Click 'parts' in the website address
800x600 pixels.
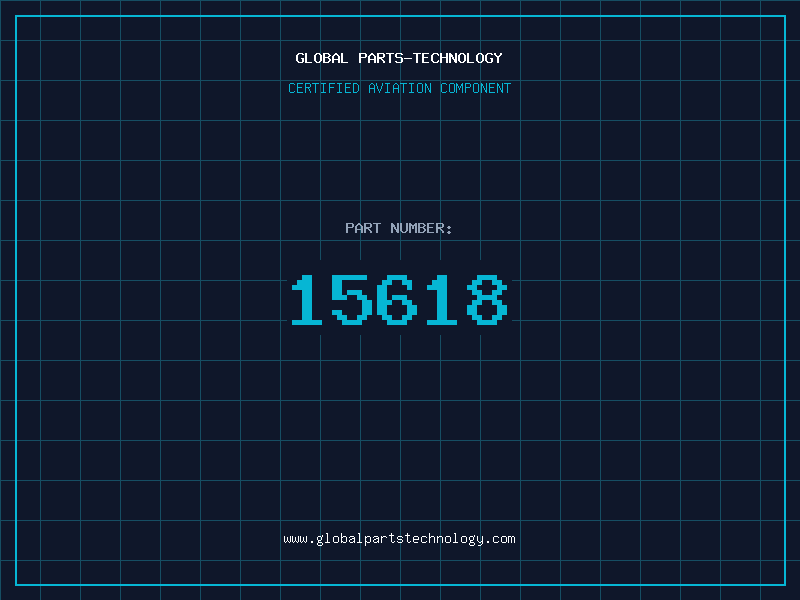click(385, 539)
